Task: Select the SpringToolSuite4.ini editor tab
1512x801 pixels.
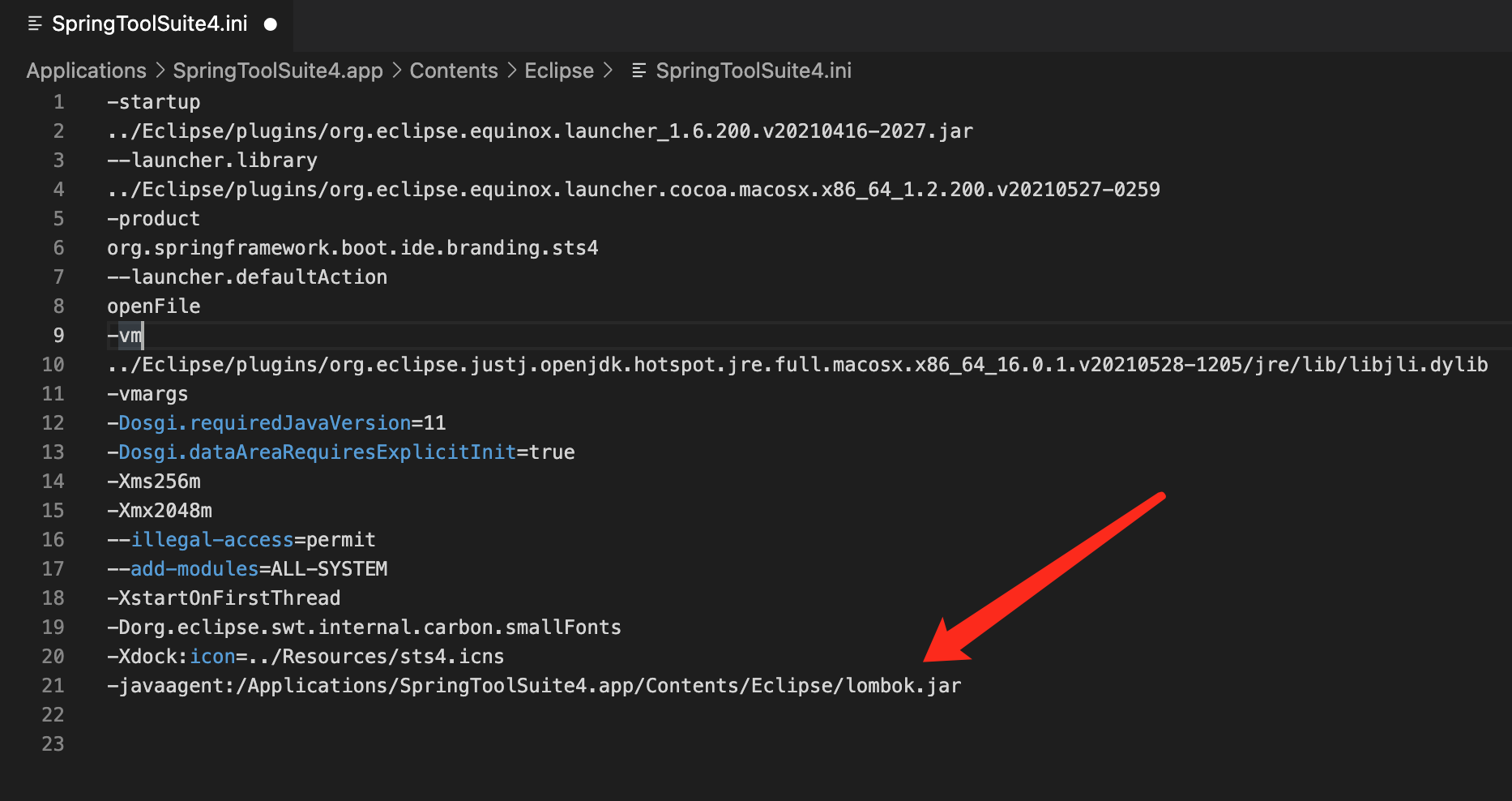Action: point(146,24)
